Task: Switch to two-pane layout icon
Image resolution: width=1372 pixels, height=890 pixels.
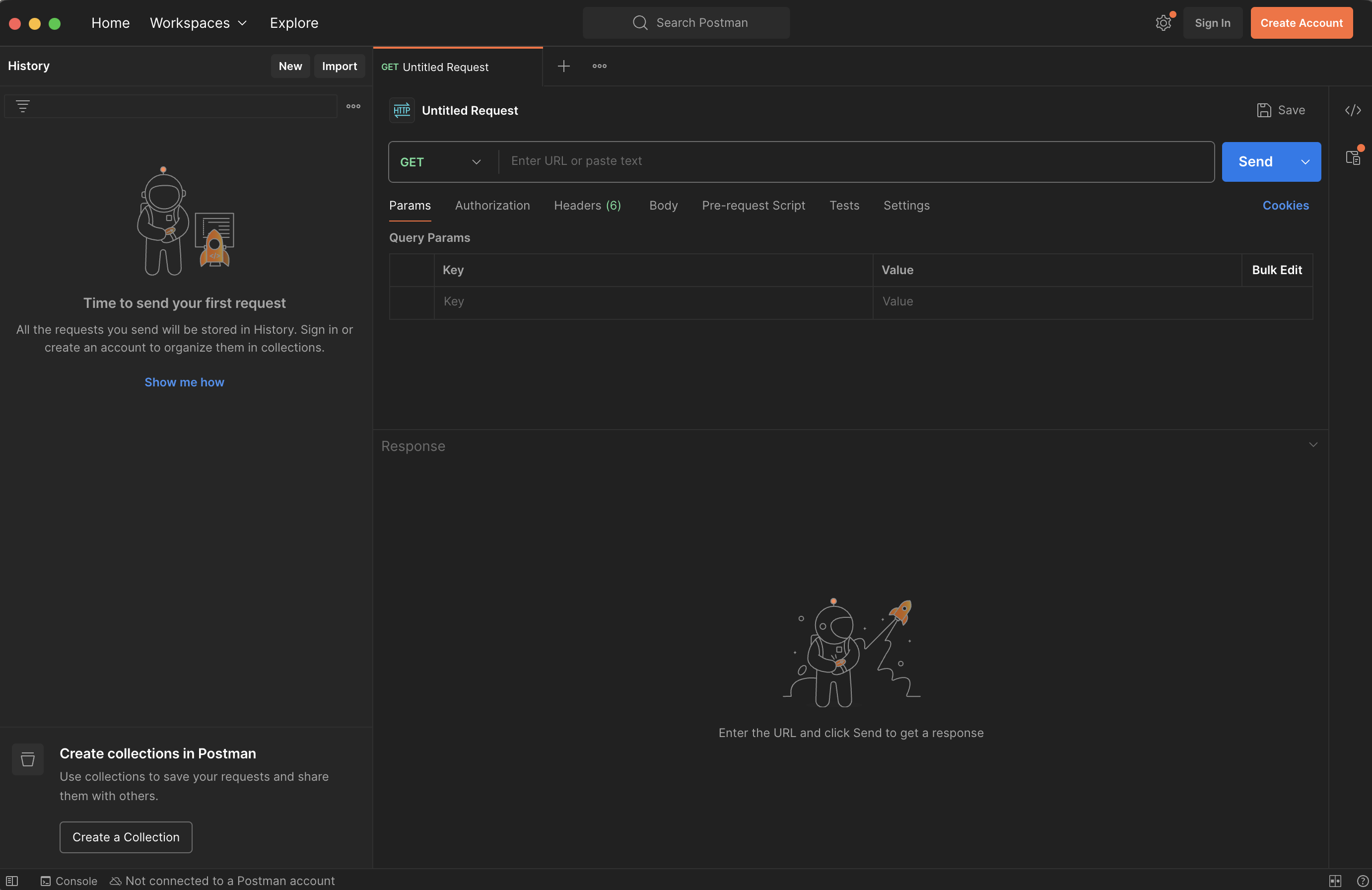Action: pos(1335,881)
